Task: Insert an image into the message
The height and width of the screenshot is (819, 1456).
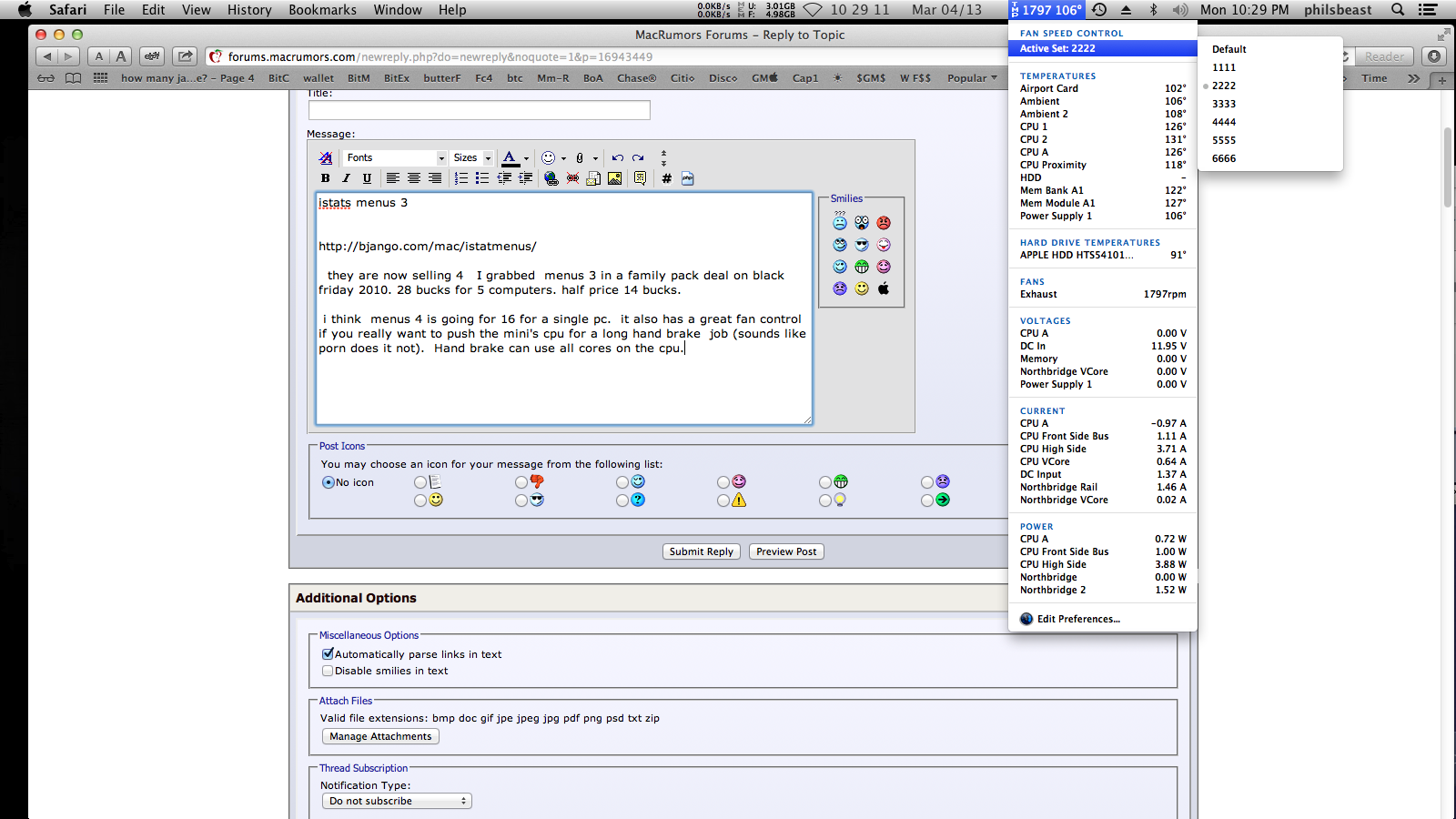Action: point(615,178)
